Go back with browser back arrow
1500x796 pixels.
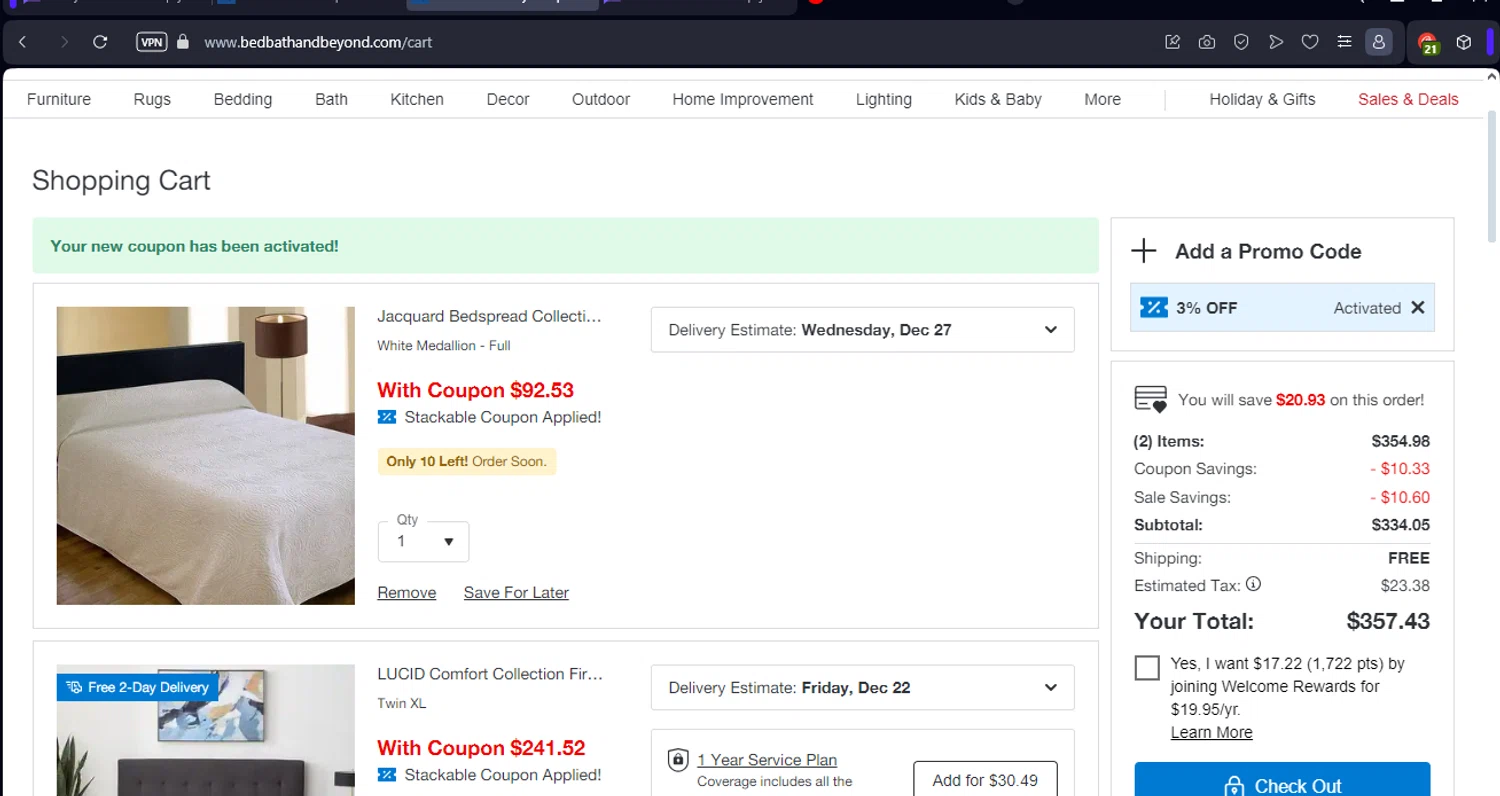click(x=23, y=42)
